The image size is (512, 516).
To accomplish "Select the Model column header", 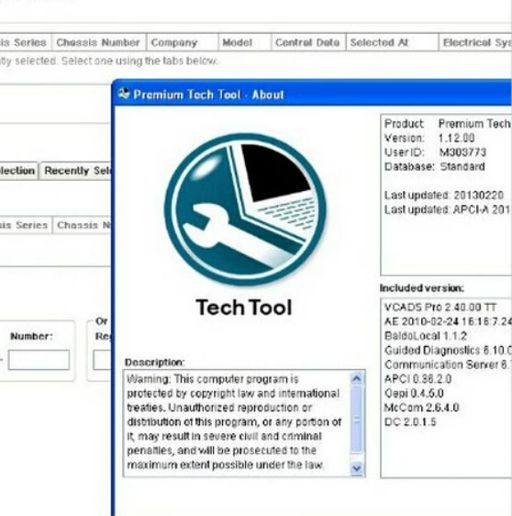I will point(245,43).
